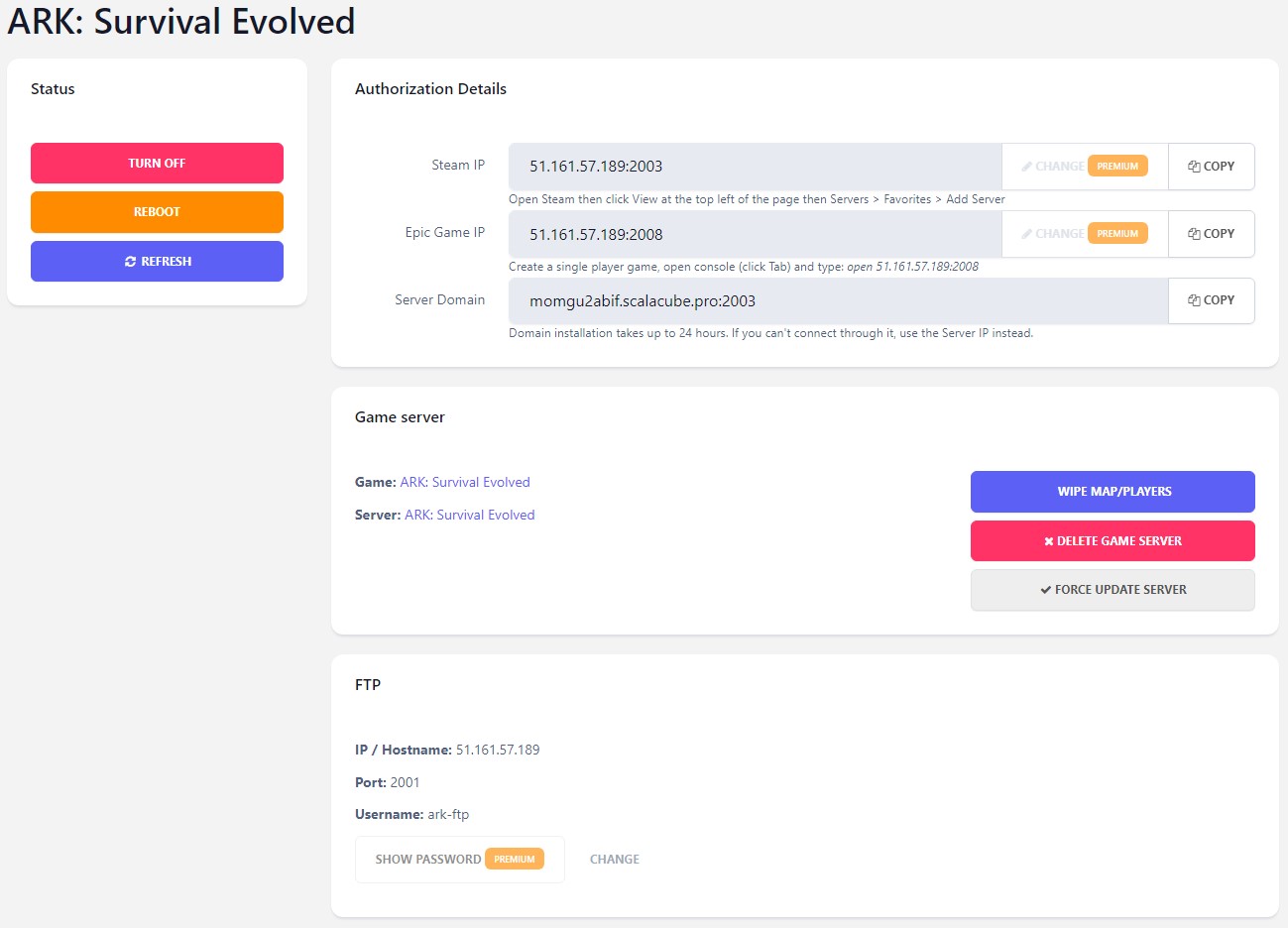This screenshot has height=928, width=1288.
Task: Click the pencil icon beside Epic Game IP CHANGE
Action: (x=1027, y=234)
